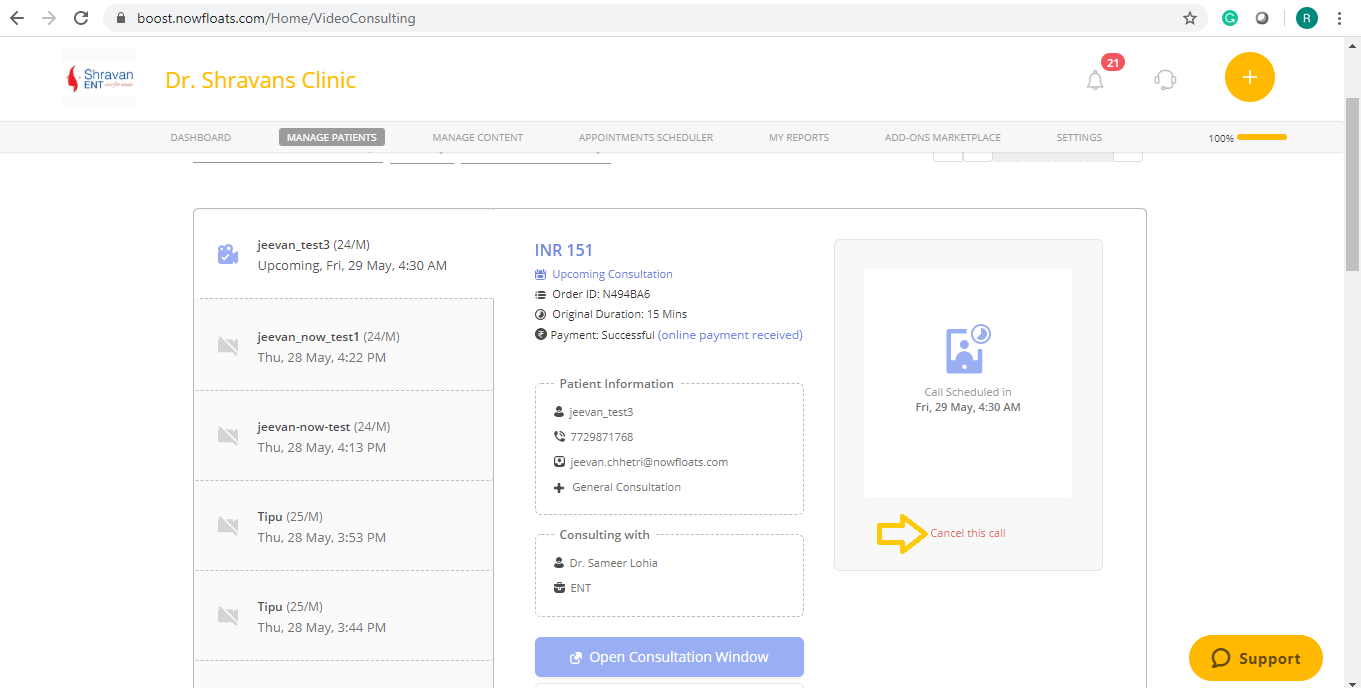
Task: Click Original Duration: 15 Mins text
Action: 620,314
